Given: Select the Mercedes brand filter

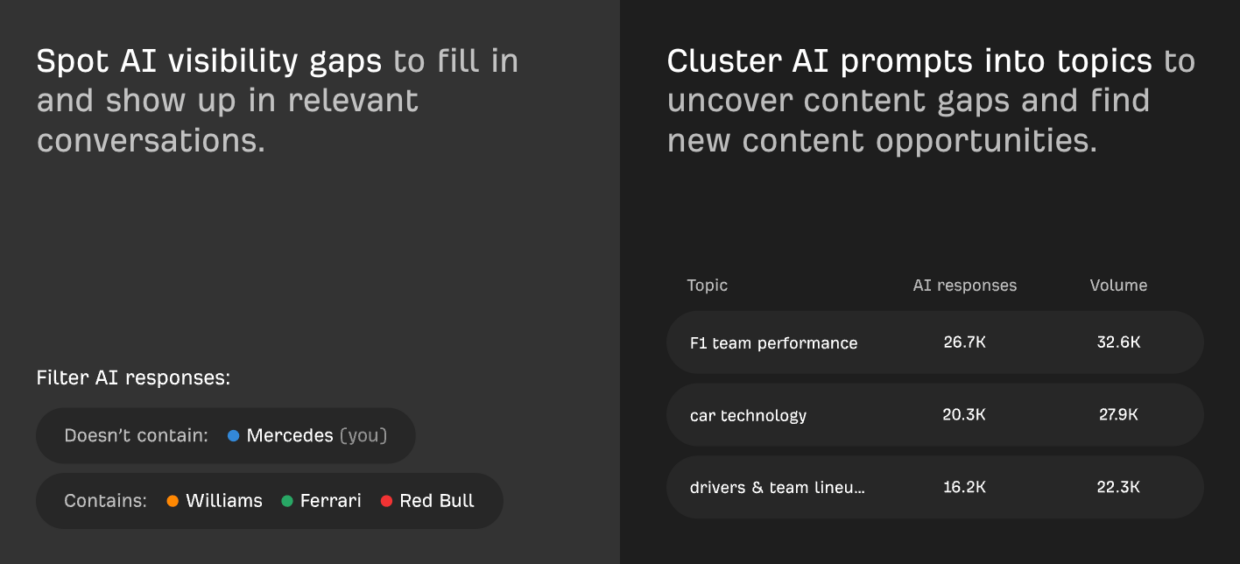Looking at the screenshot, I should (x=290, y=436).
